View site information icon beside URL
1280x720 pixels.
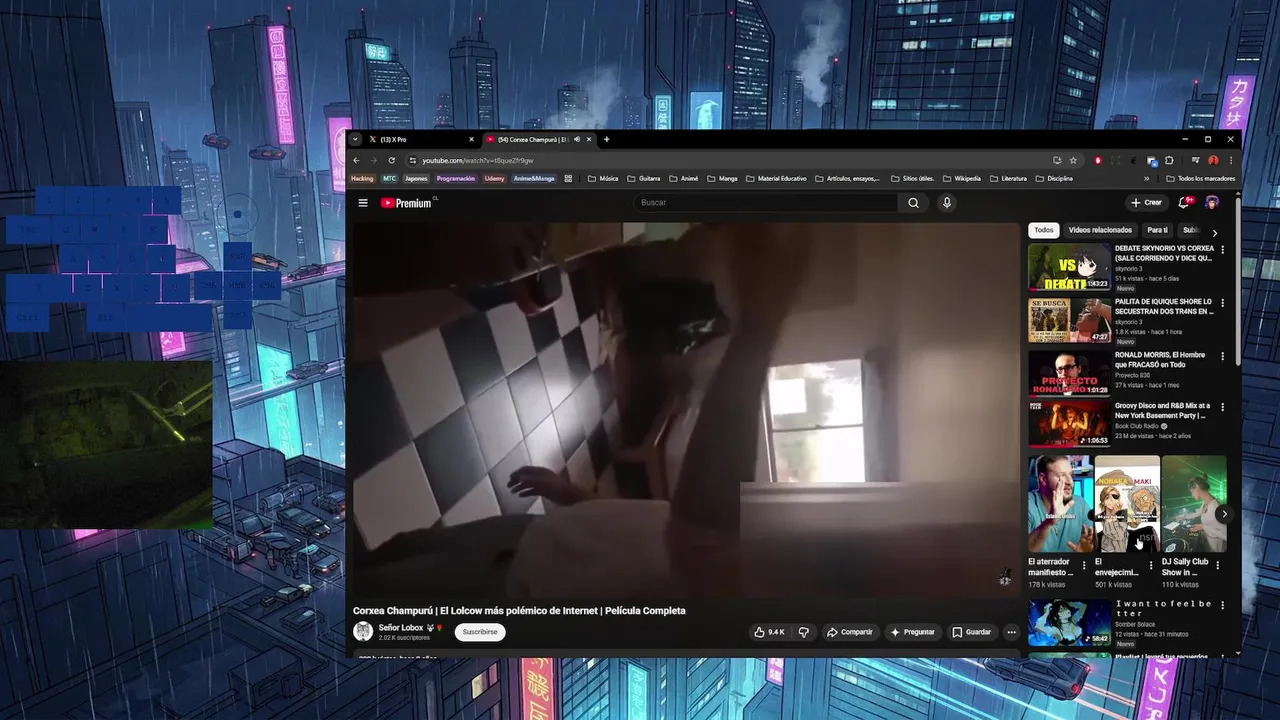click(x=412, y=160)
